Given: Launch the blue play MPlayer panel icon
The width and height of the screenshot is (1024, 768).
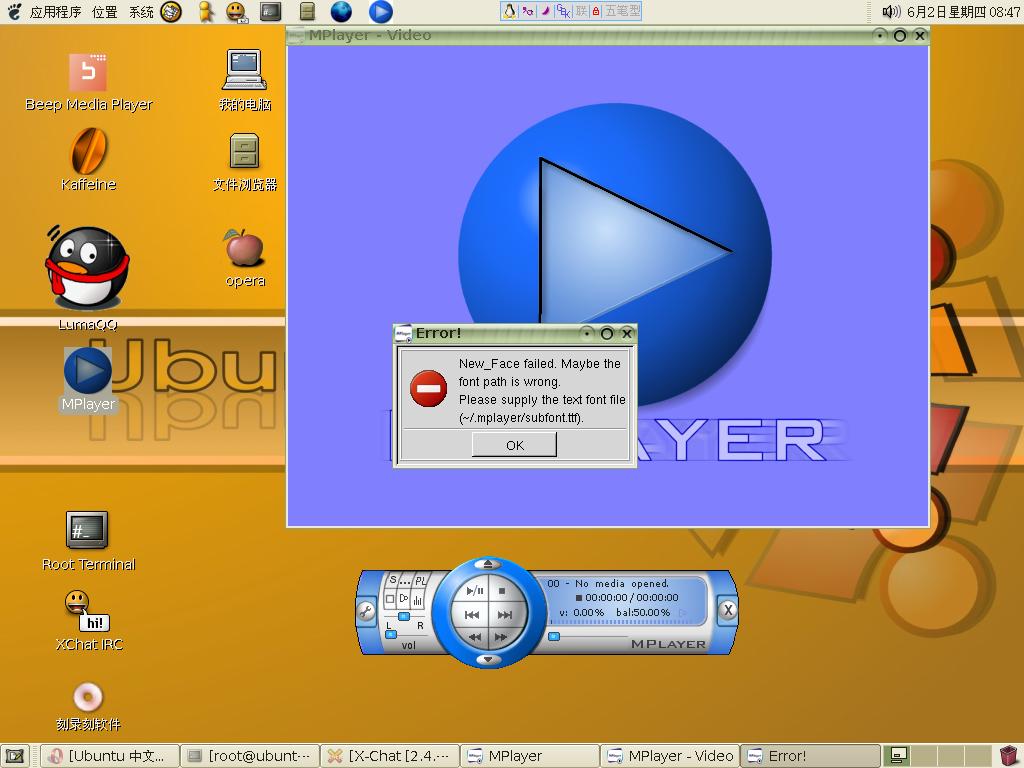Looking at the screenshot, I should 381,11.
